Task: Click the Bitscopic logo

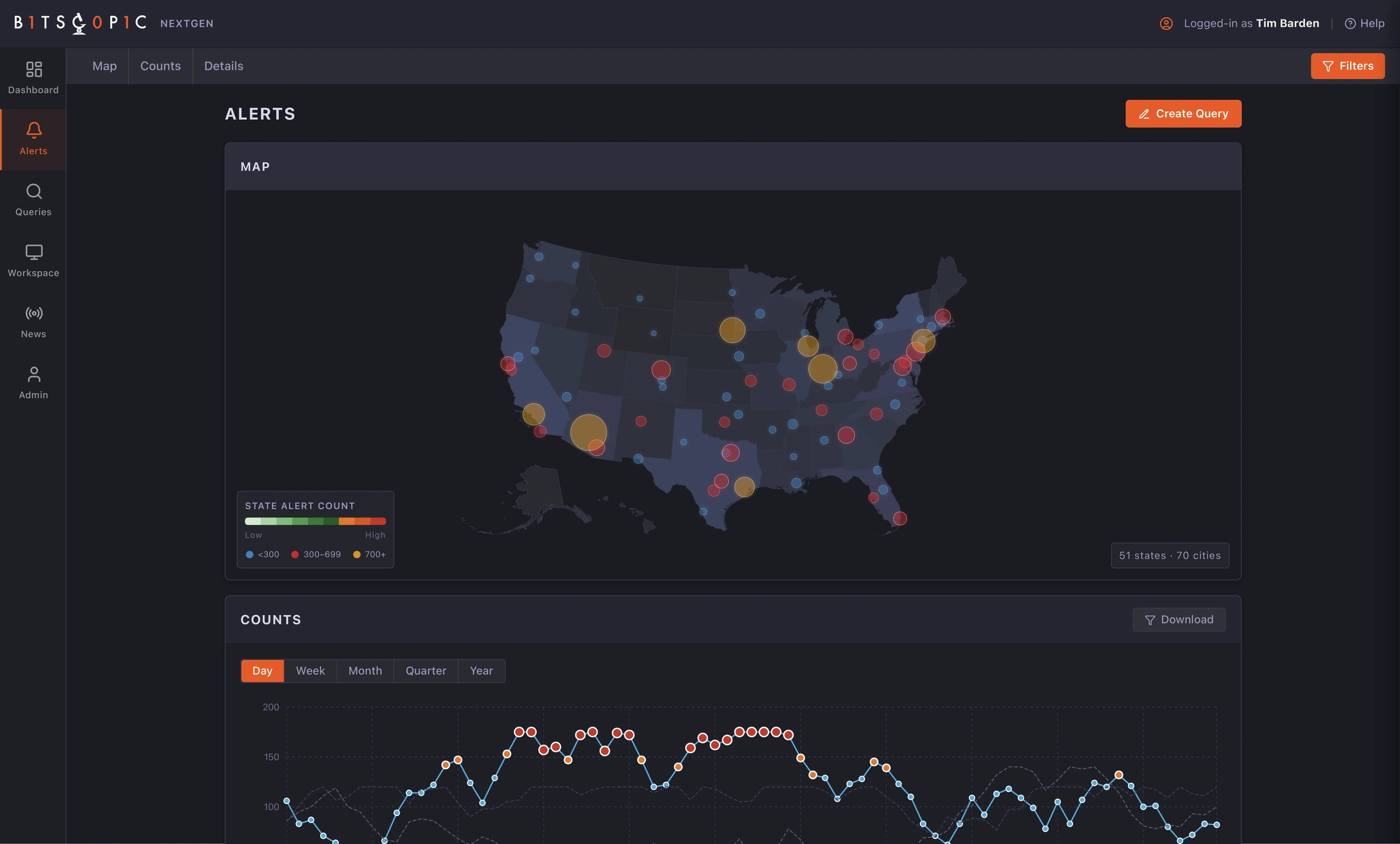Action: [80, 23]
